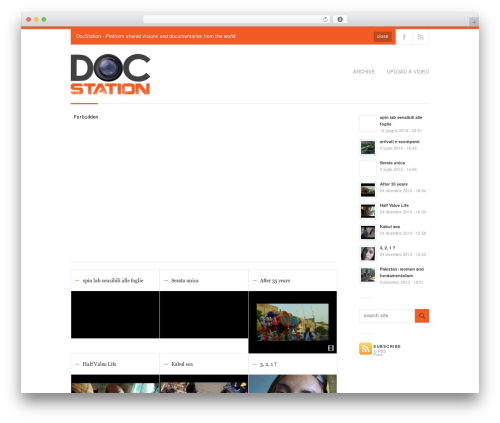Click the orange search magnifier button
This screenshot has width=500, height=423.
tap(422, 316)
